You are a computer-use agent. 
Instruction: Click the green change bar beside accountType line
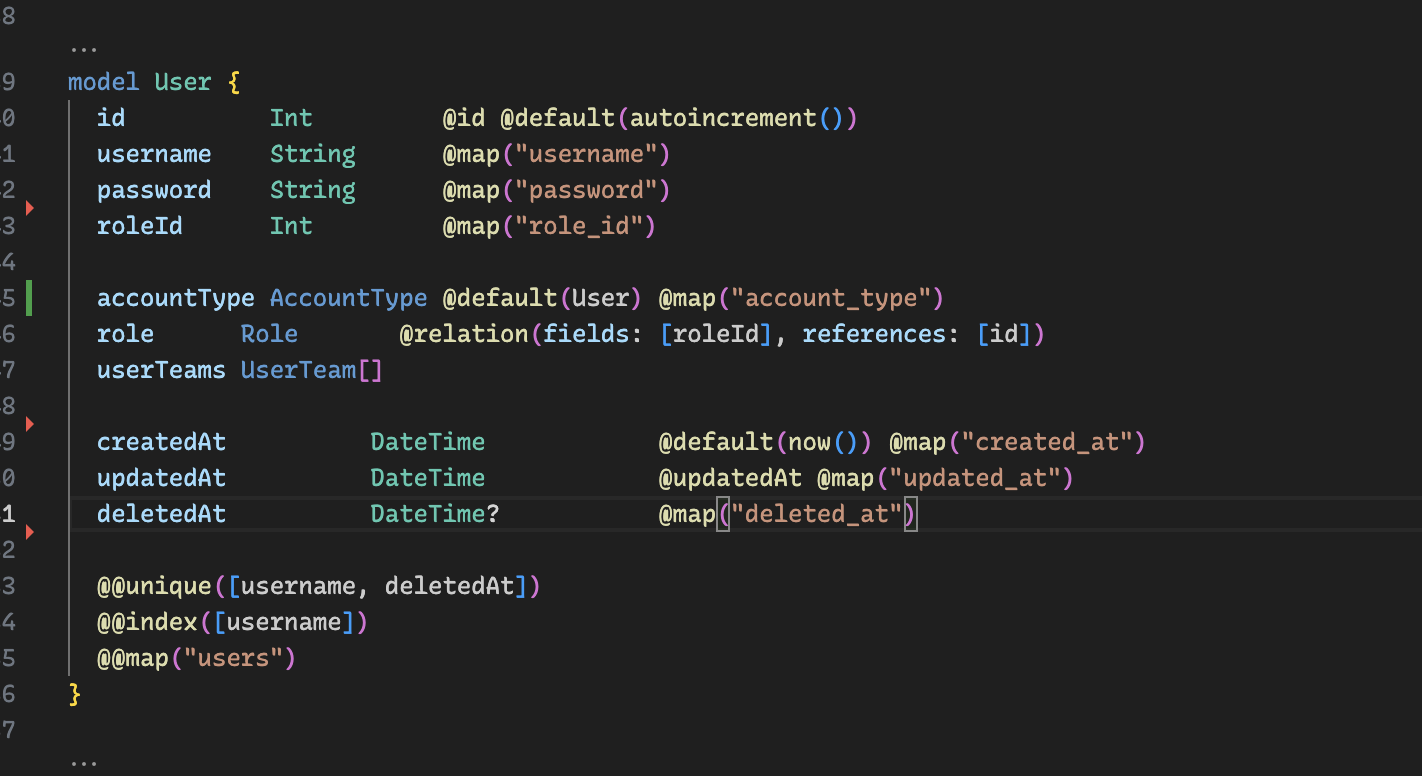click(29, 298)
